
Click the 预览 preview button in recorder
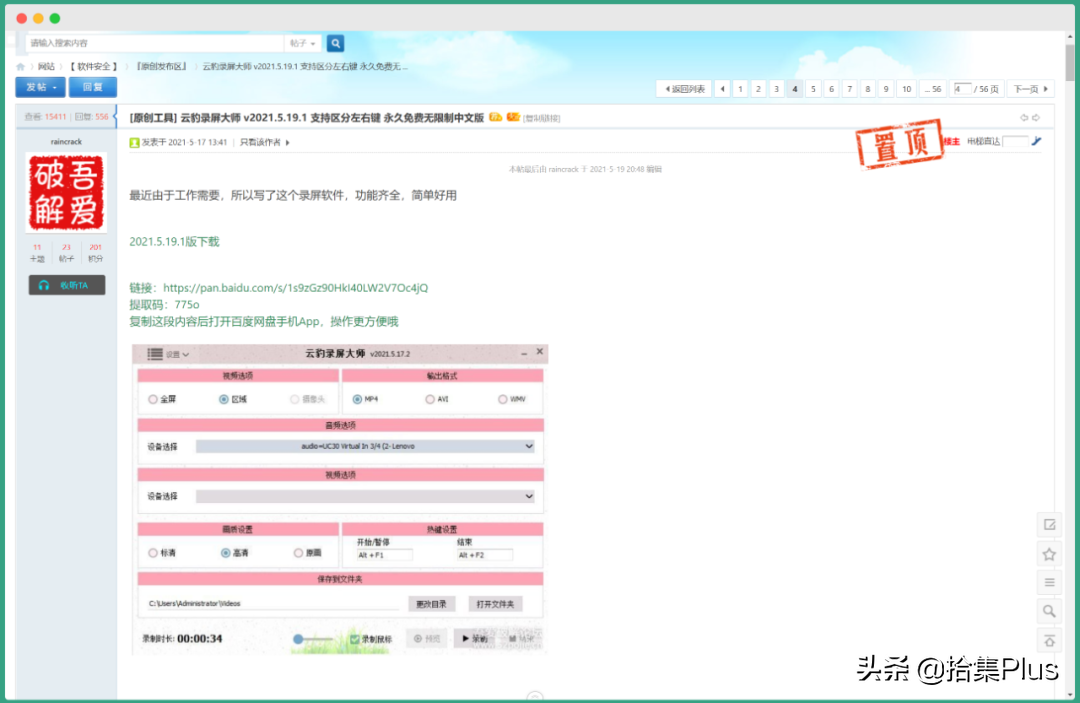click(x=426, y=638)
